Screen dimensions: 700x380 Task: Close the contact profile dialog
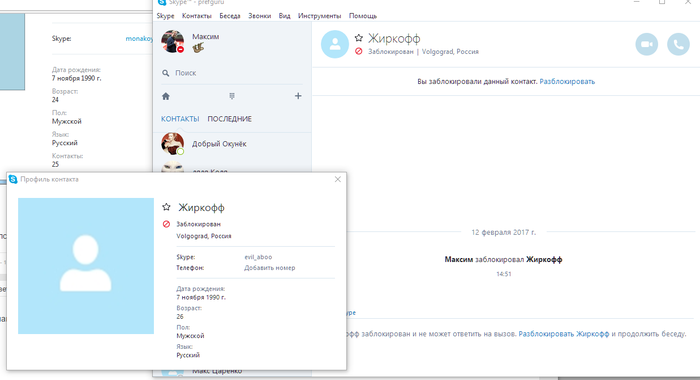338,179
